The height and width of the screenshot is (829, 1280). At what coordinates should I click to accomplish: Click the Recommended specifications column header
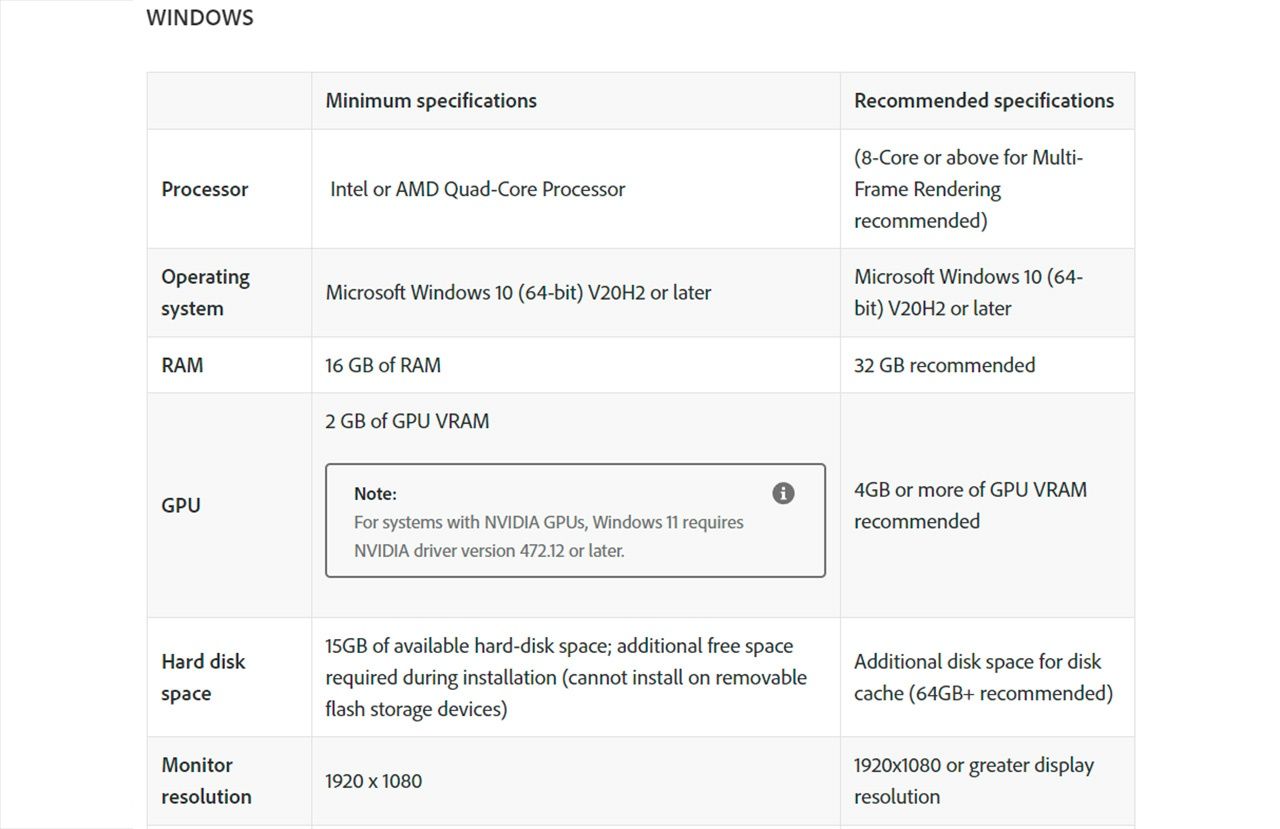click(x=983, y=101)
